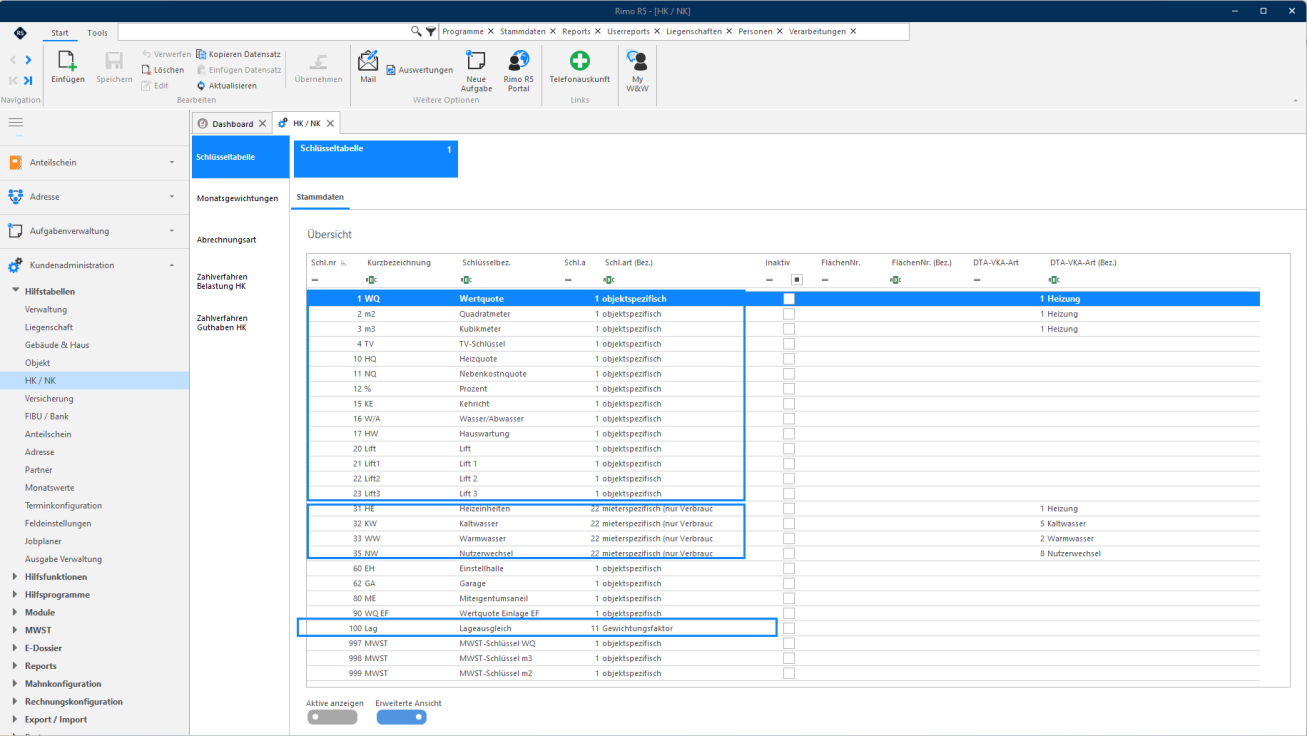The width and height of the screenshot is (1307, 736).
Task: Sort by the Kurzbezeichnung column header
Action: 399,263
